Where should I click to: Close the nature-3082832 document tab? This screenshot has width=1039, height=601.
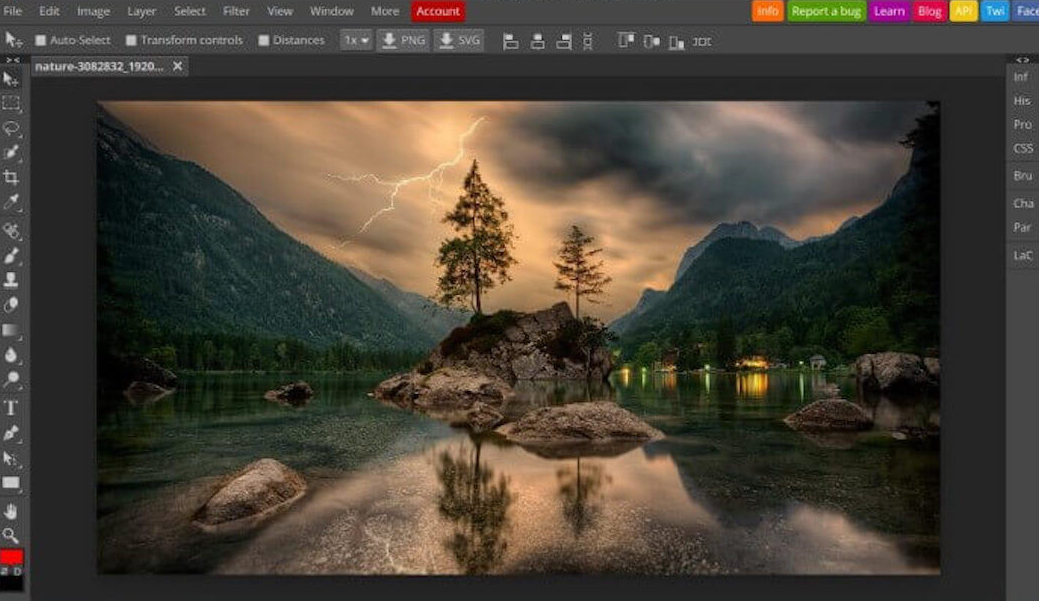[178, 66]
